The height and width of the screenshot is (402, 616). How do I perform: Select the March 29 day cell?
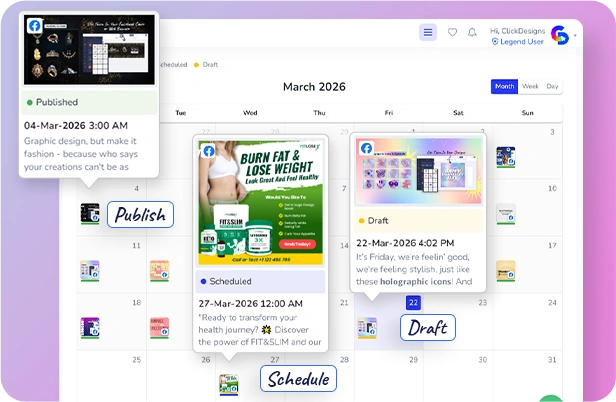pos(389,376)
